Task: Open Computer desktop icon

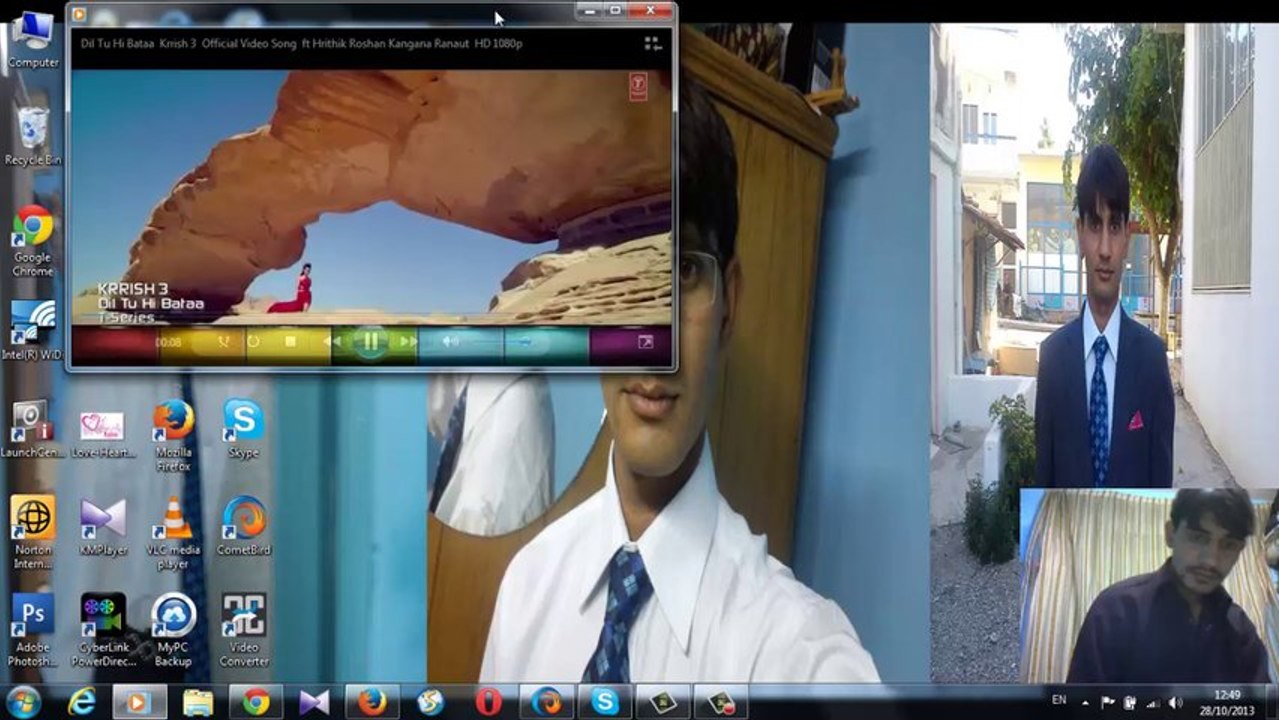Action: coord(33,41)
